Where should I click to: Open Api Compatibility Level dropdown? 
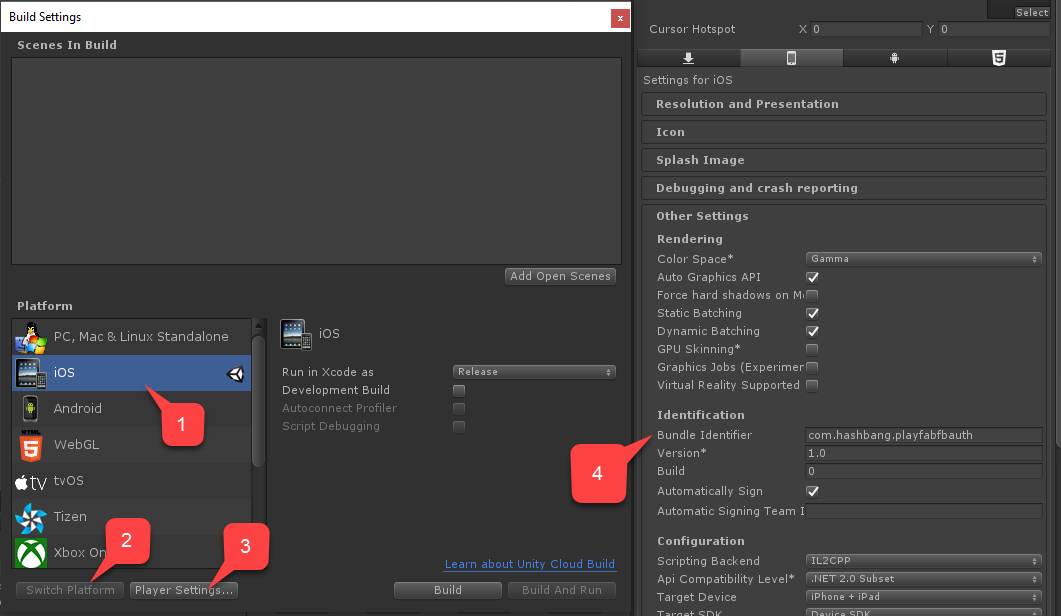tap(924, 579)
